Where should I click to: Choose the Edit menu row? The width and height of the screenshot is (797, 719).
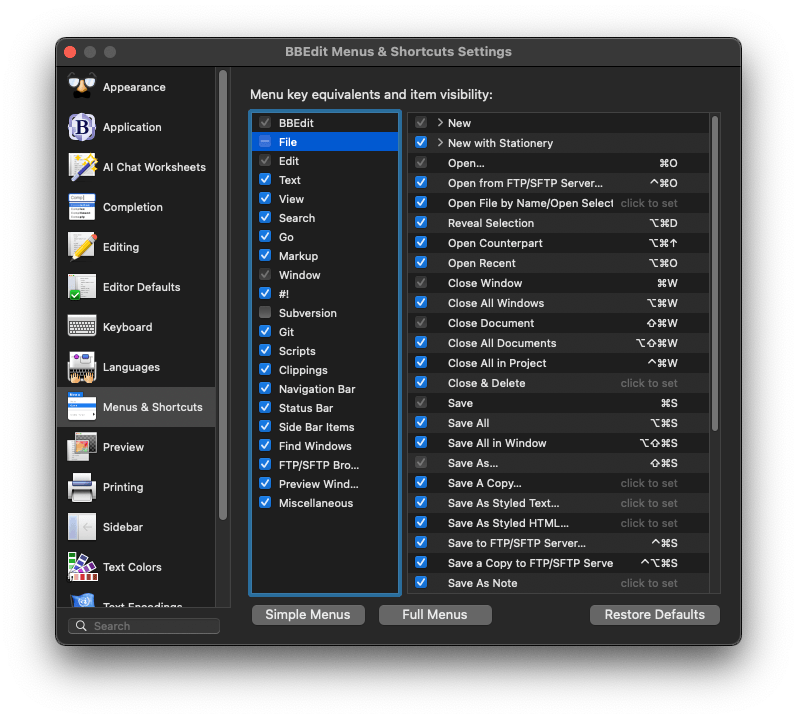[x=325, y=161]
